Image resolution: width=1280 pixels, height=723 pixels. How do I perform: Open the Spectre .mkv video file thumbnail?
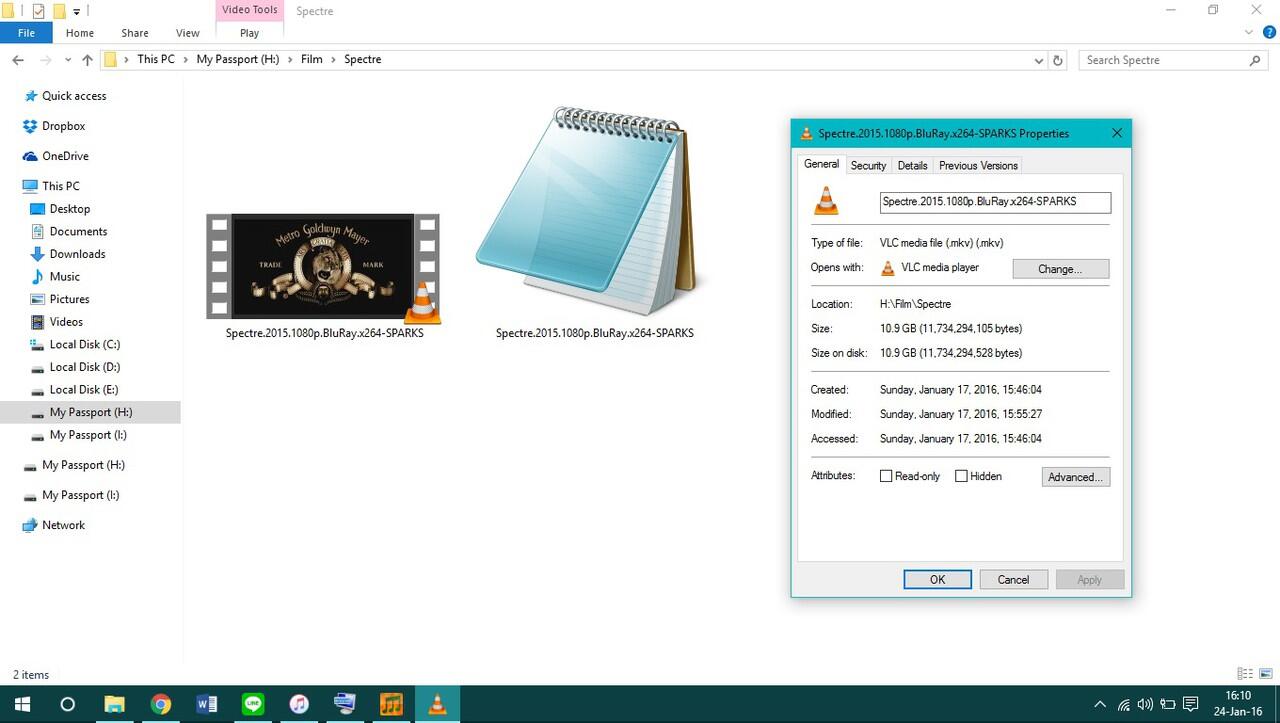tap(323, 266)
